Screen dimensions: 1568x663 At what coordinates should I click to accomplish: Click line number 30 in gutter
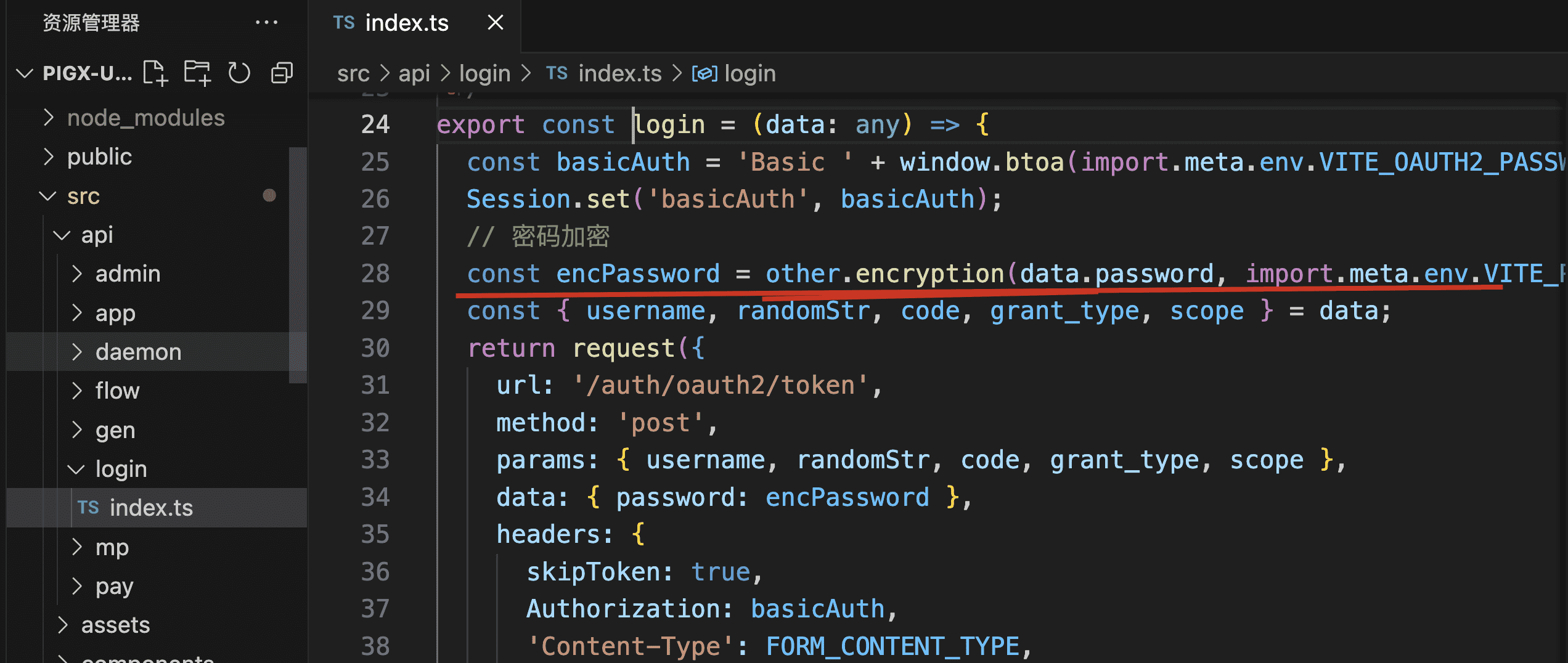375,348
